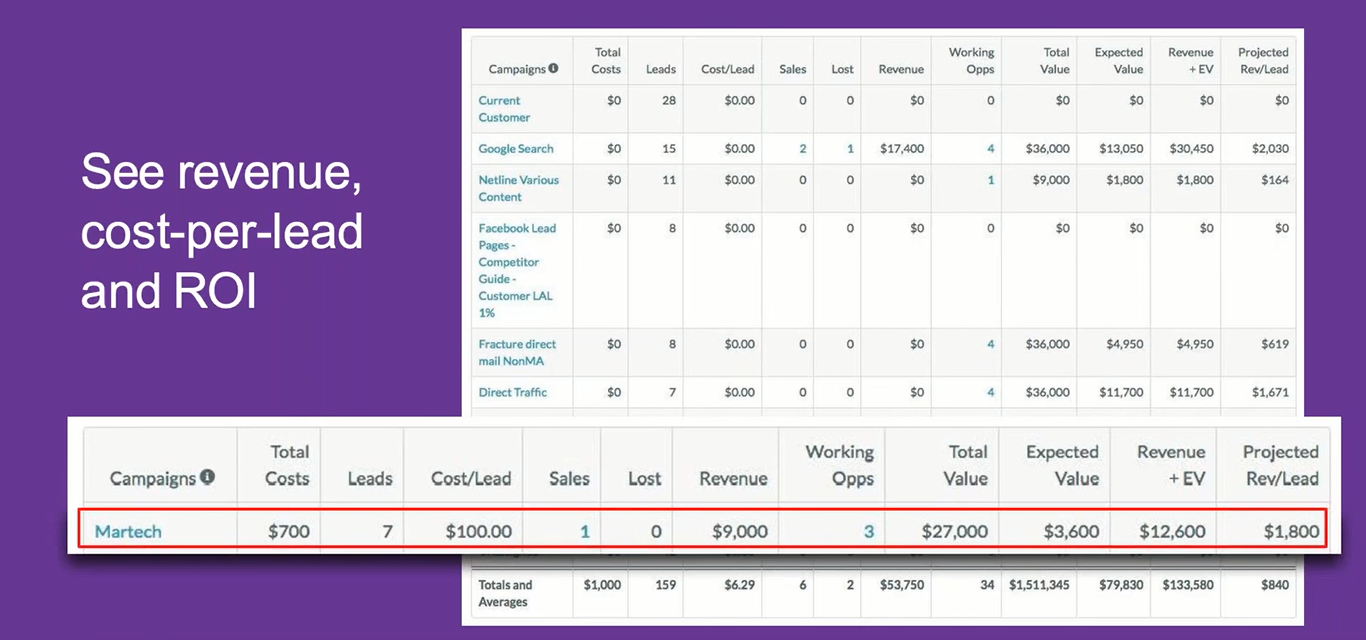Click Netline Various Content working opps count
This screenshot has height=640, width=1366.
(990, 181)
